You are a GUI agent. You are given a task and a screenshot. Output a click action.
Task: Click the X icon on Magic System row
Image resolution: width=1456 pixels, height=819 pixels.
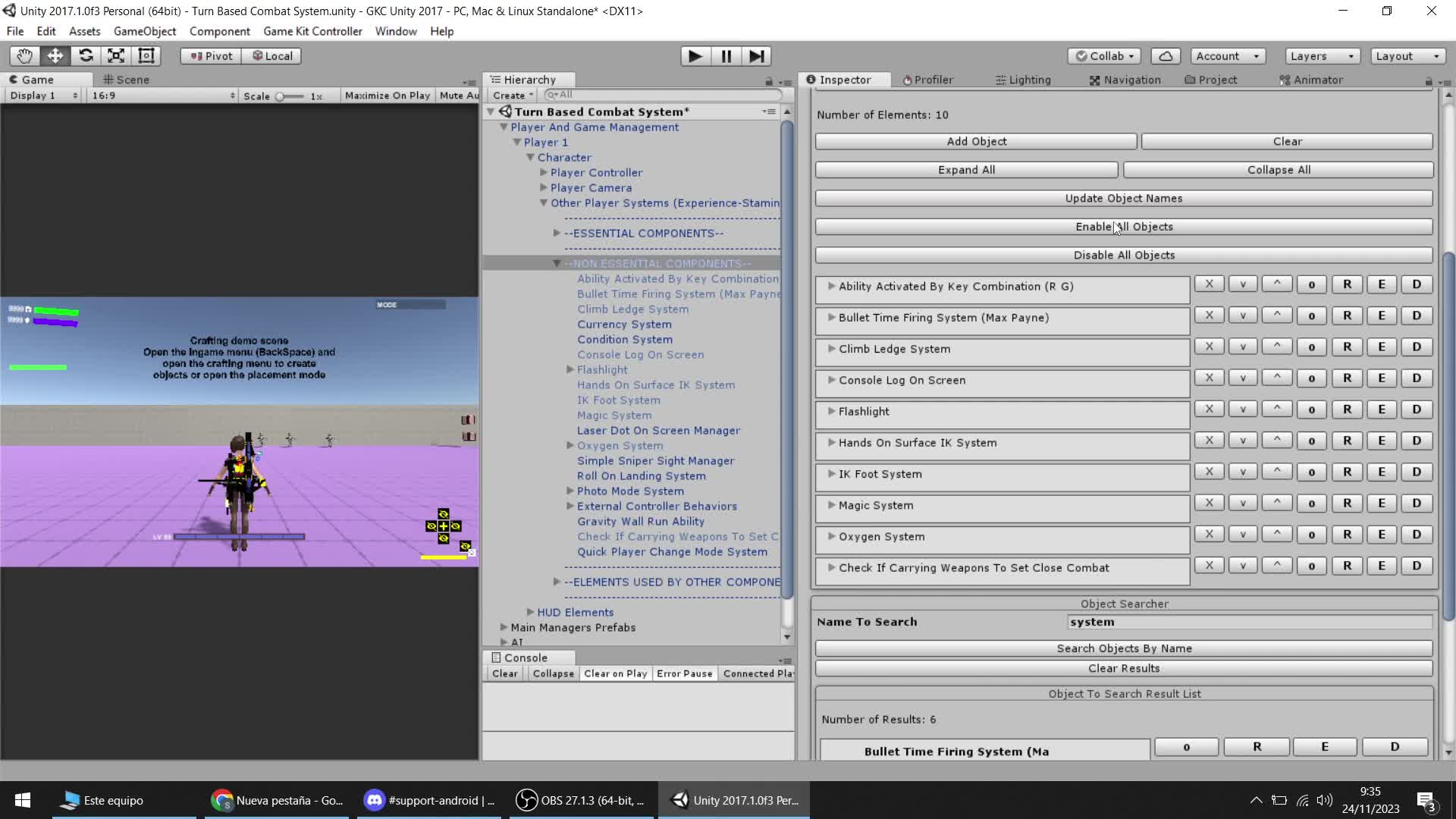pyautogui.click(x=1209, y=503)
